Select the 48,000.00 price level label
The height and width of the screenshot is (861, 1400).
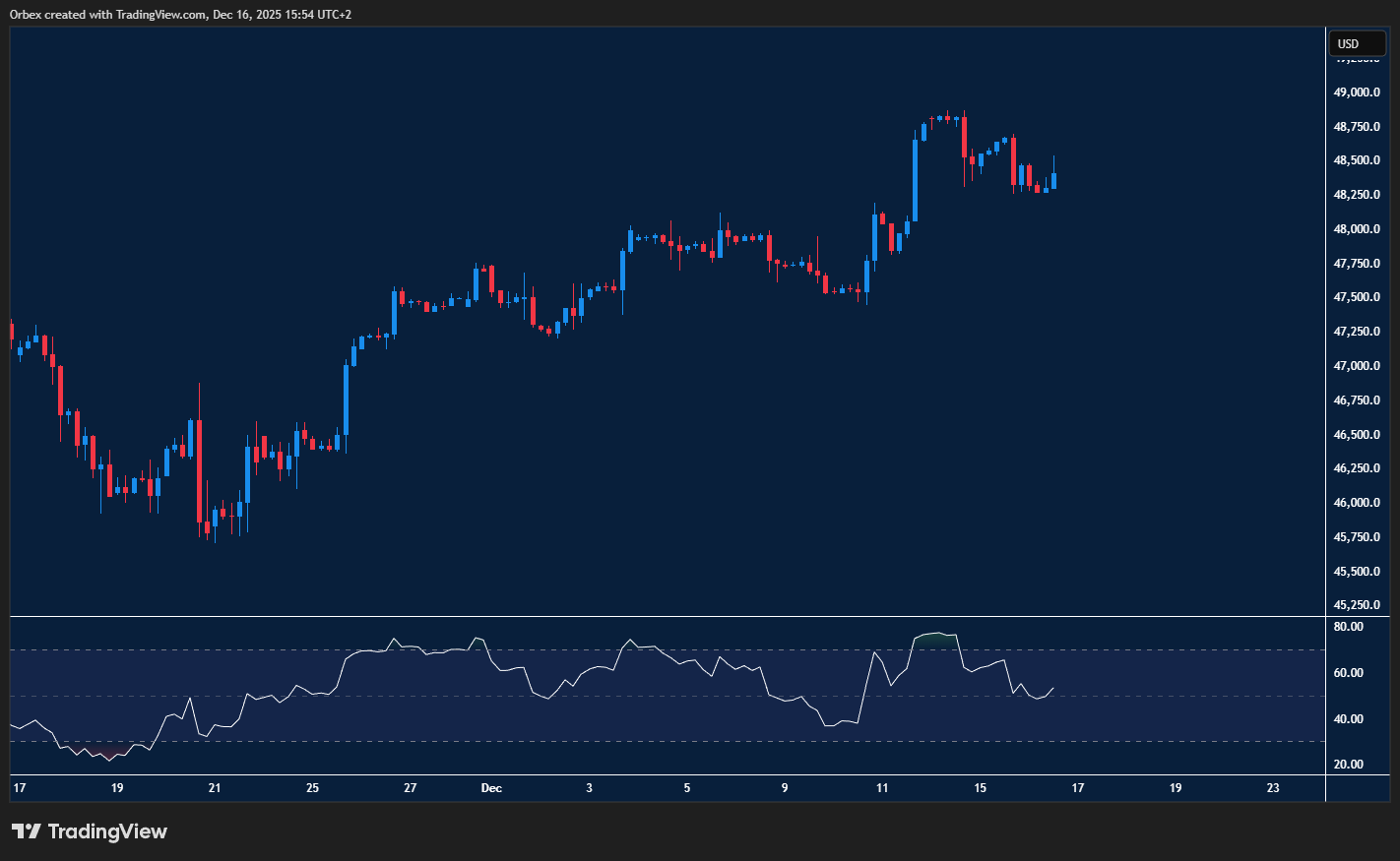coord(1356,229)
